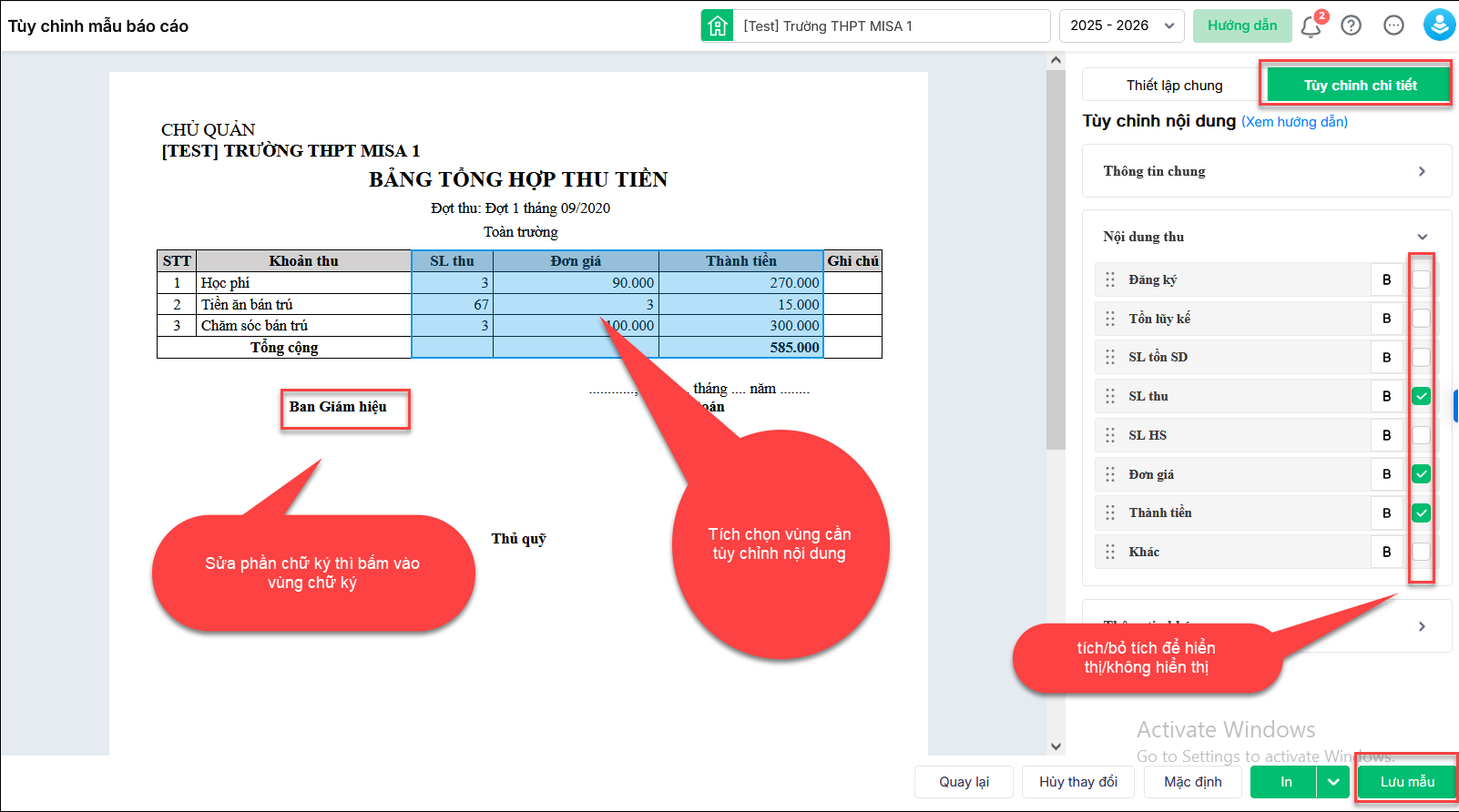This screenshot has width=1459, height=812.
Task: Enable the Đăng ký checkbox
Action: point(1421,279)
